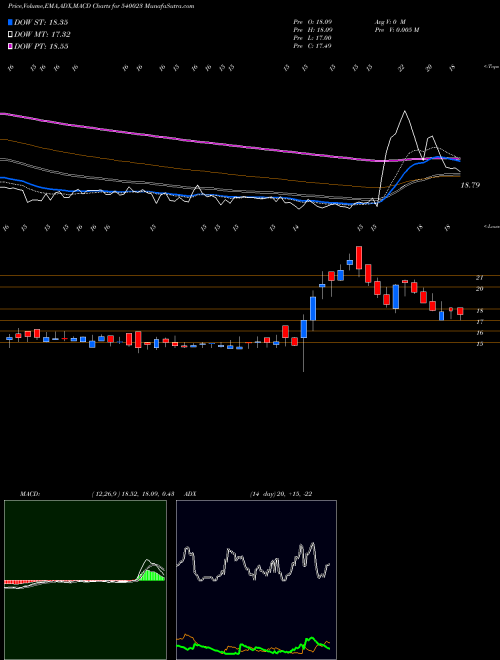
Task: Click the ADX '(14 day) 20, +15, -22' values
Action: [x=281, y=494]
